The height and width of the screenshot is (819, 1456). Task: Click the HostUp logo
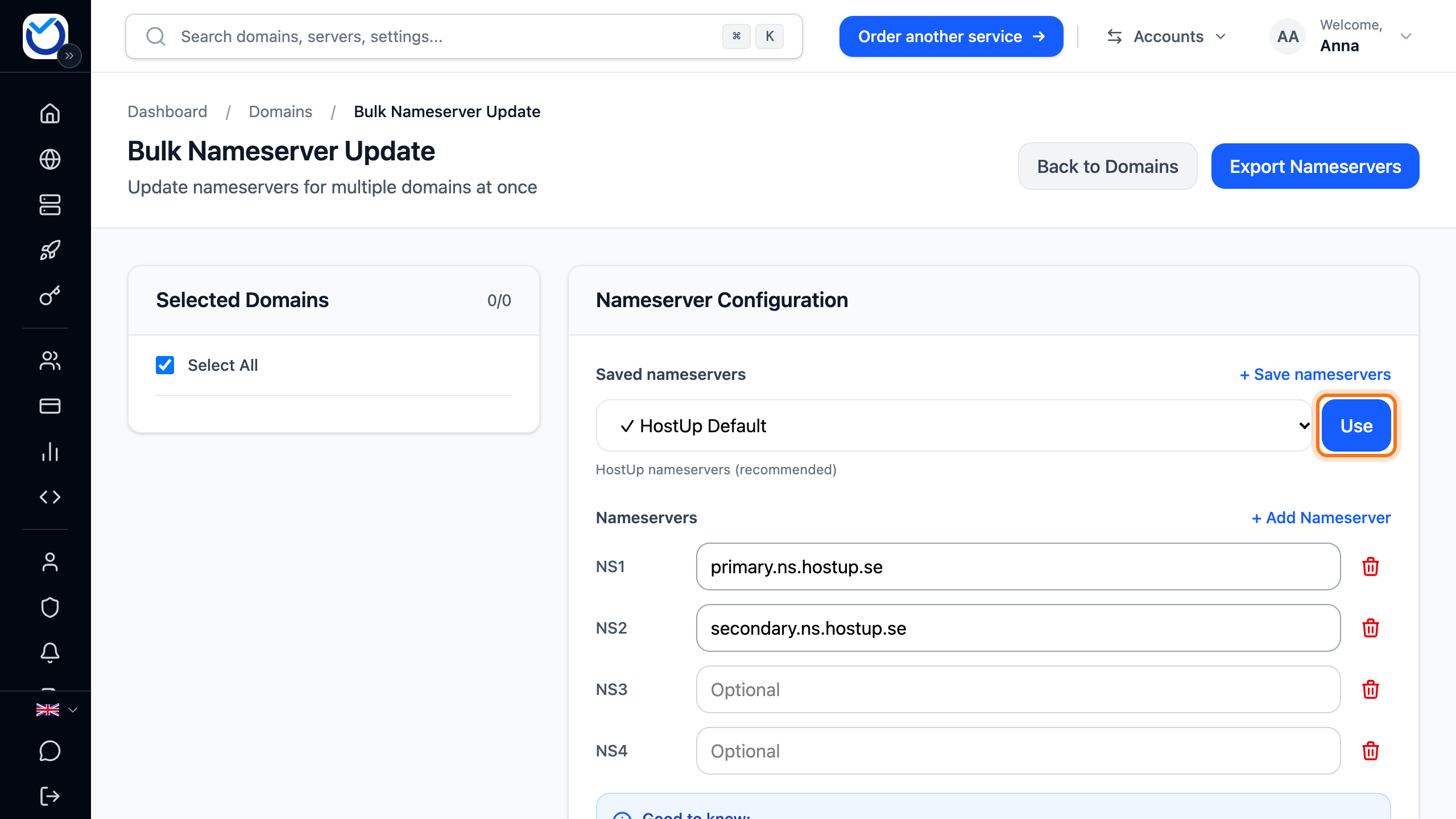(x=45, y=35)
